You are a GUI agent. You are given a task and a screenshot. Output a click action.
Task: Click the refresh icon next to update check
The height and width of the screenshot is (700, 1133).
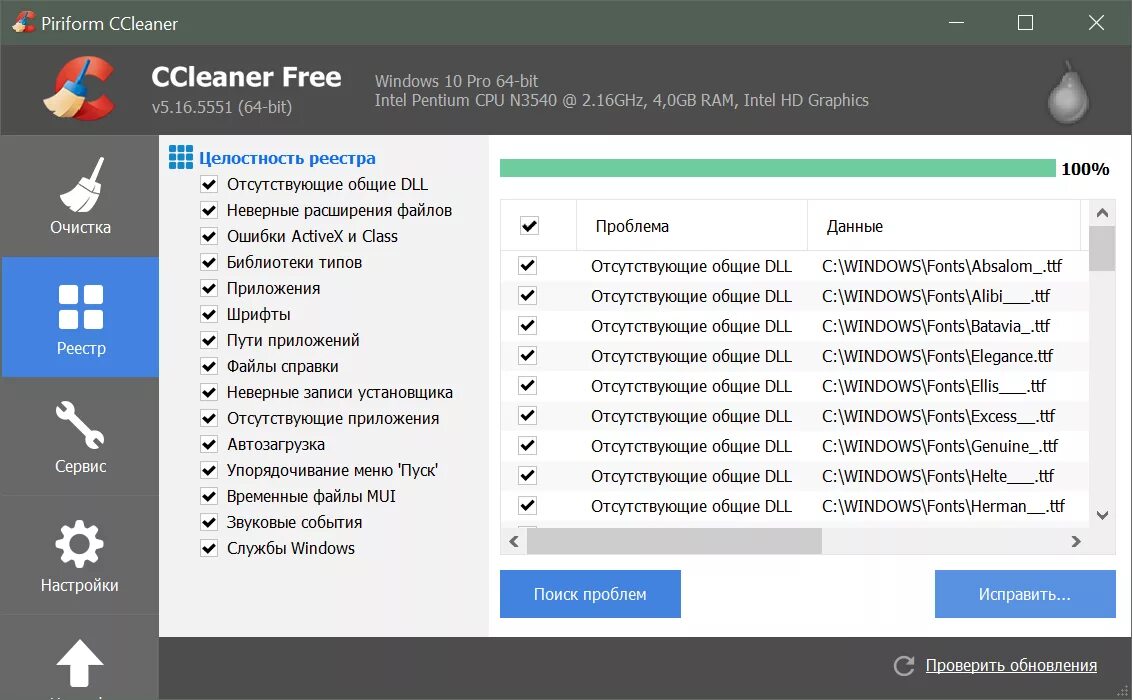(x=906, y=664)
